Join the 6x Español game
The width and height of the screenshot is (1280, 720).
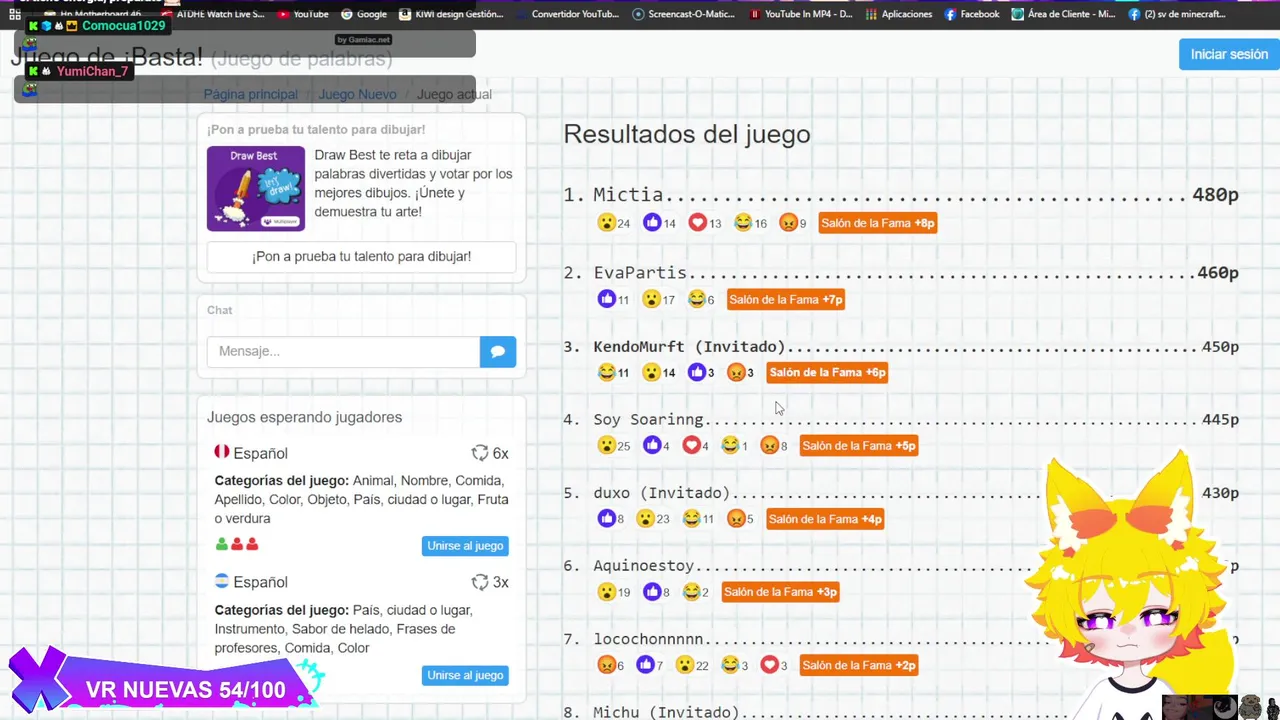(x=465, y=546)
